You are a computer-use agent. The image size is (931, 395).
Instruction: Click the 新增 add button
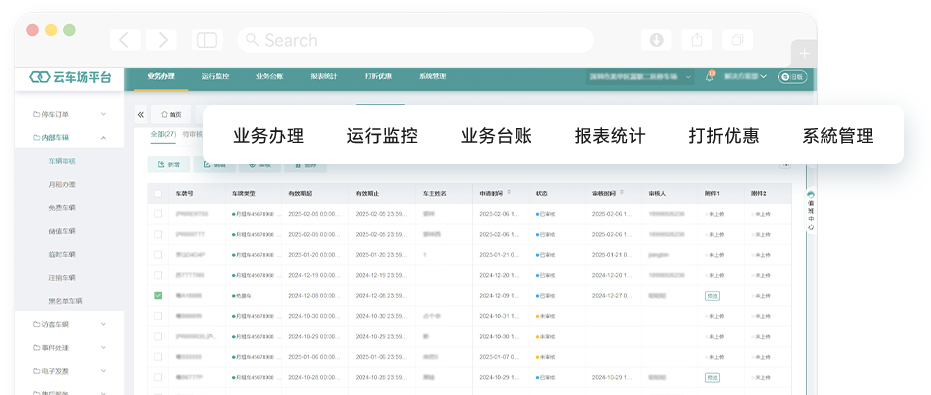pyautogui.click(x=169, y=165)
